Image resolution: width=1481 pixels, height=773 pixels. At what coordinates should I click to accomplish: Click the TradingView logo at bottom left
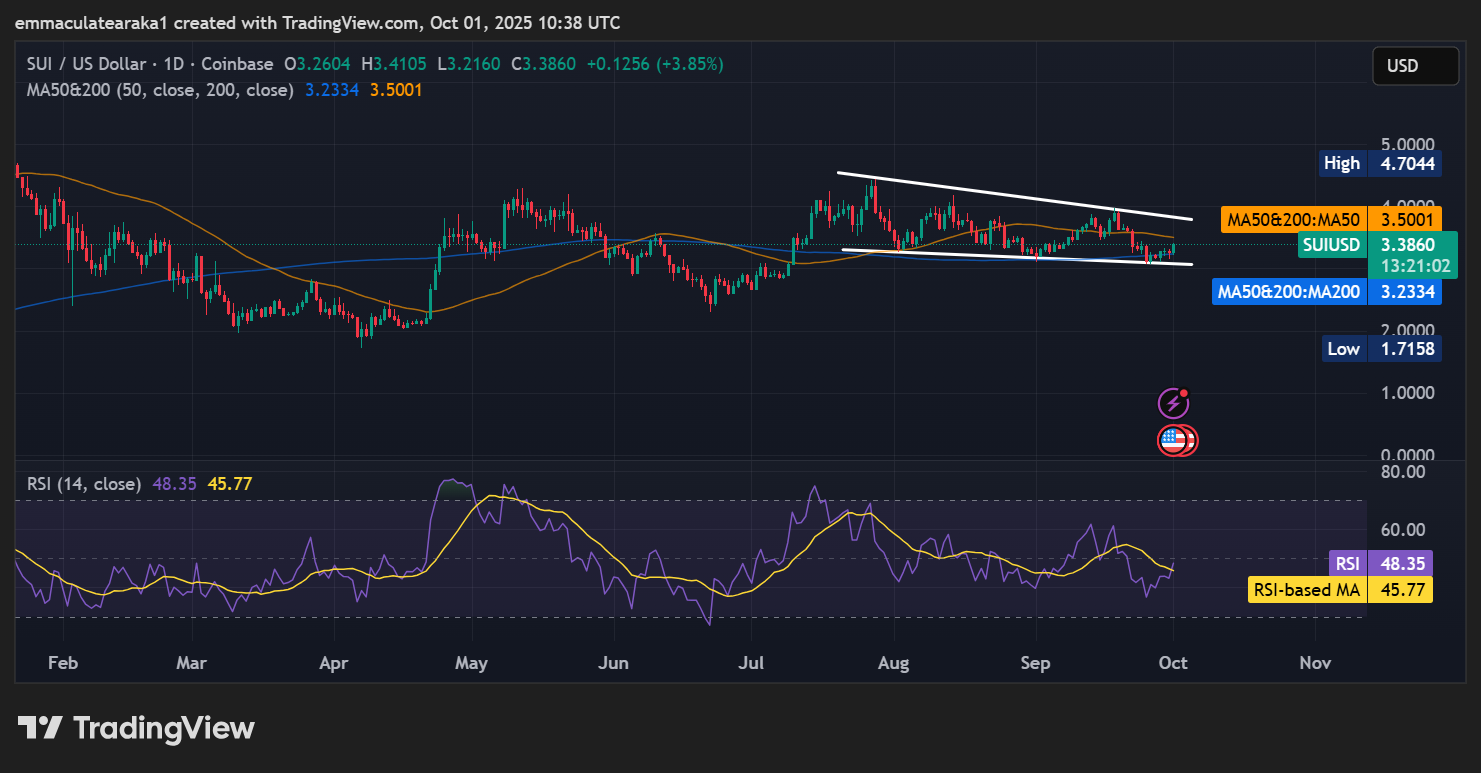[136, 728]
